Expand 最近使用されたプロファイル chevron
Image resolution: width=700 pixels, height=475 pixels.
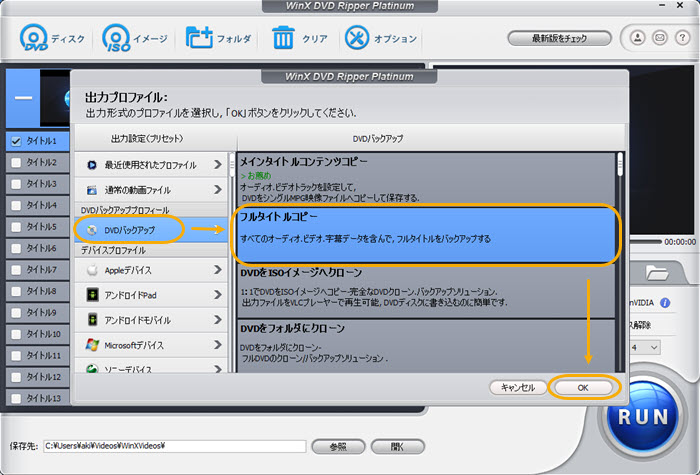pos(218,165)
